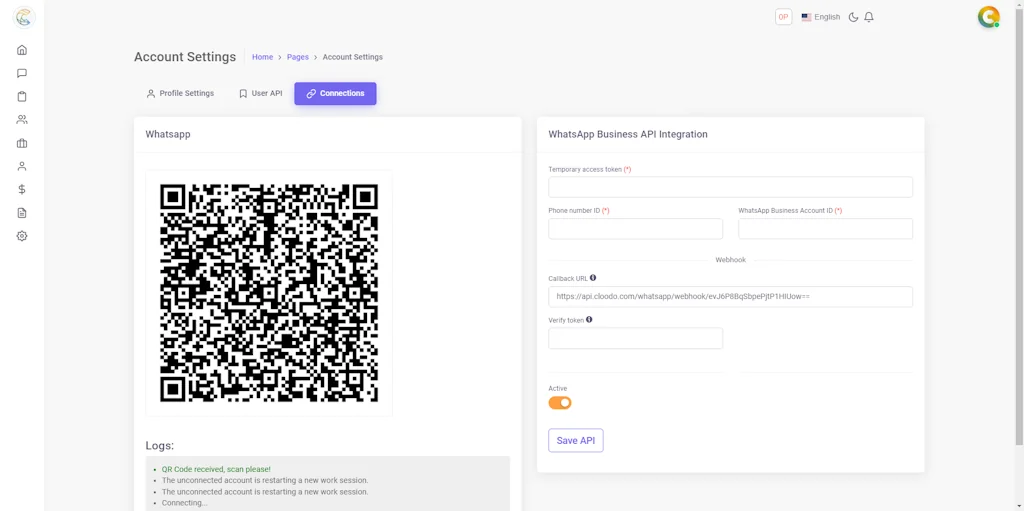The image size is (1024, 511).
Task: Open the English language dropdown
Action: [x=820, y=17]
